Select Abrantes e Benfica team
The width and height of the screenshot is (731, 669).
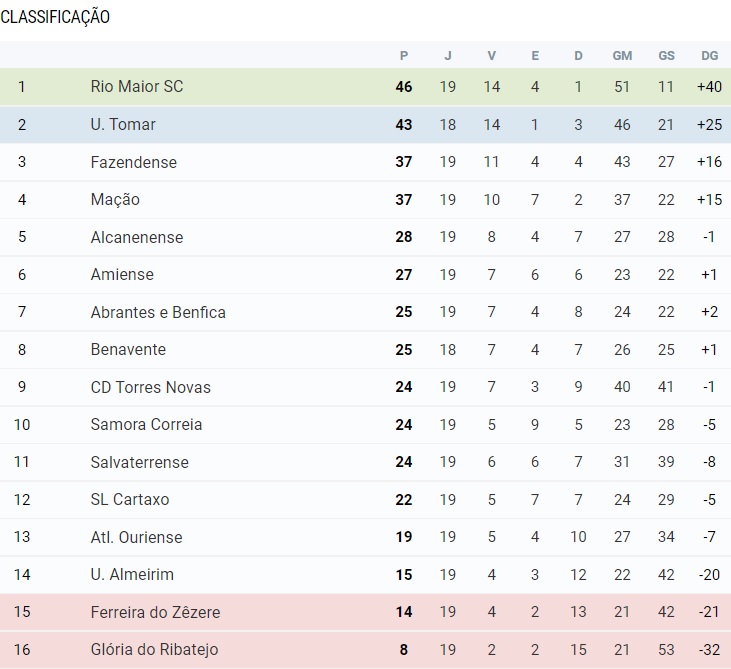click(x=158, y=312)
